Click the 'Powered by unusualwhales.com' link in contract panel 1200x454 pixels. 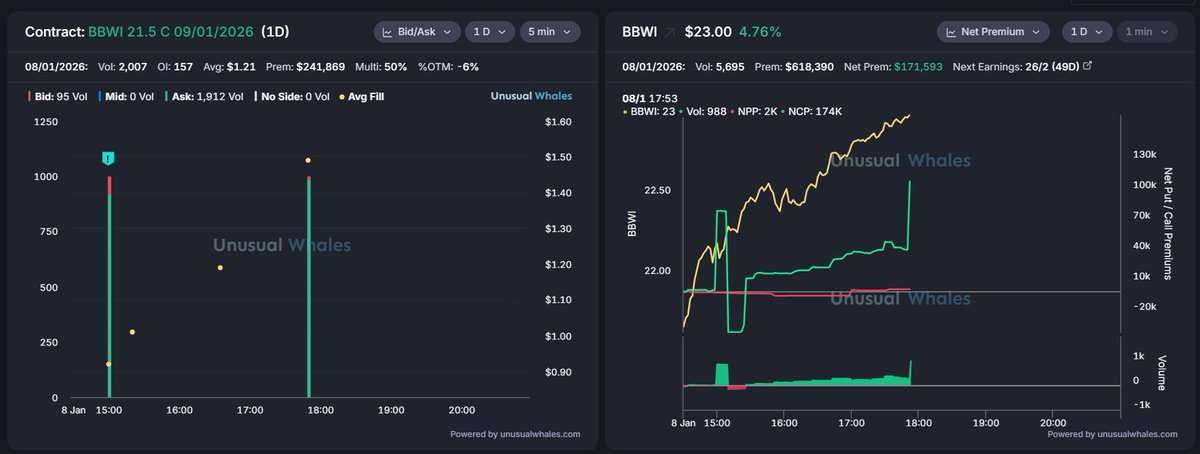[x=515, y=434]
